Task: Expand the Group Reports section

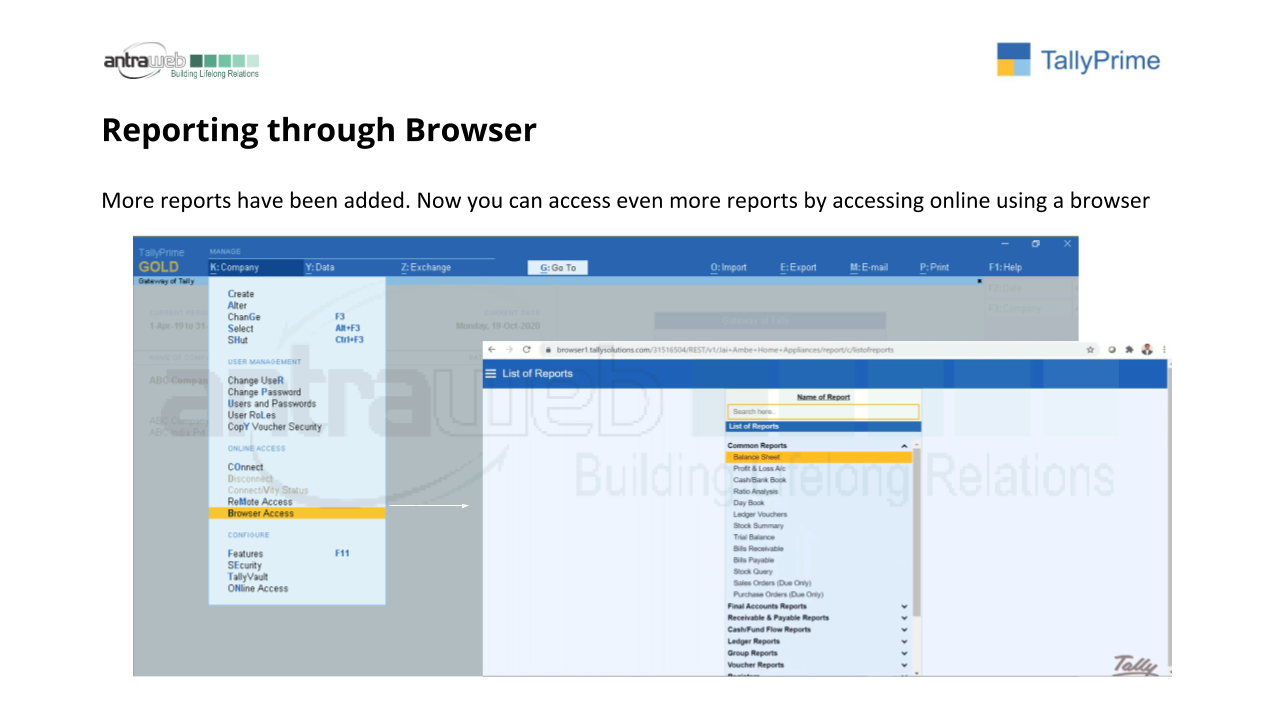Action: coord(904,653)
